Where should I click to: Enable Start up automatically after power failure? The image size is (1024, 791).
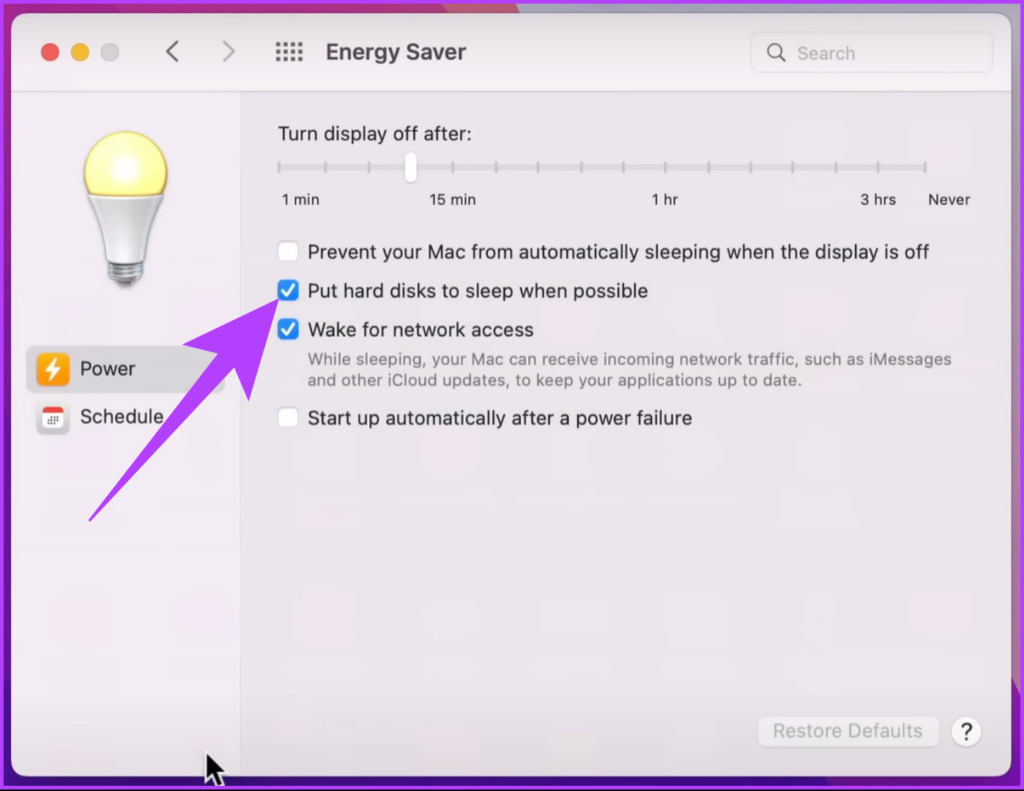pos(288,417)
